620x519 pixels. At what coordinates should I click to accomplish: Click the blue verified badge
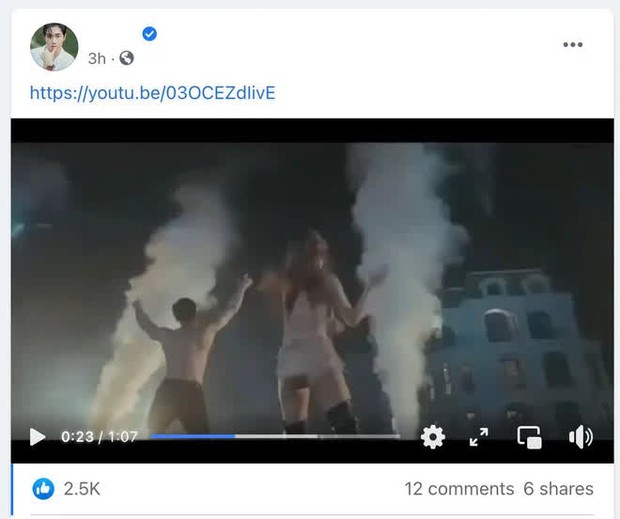150,34
